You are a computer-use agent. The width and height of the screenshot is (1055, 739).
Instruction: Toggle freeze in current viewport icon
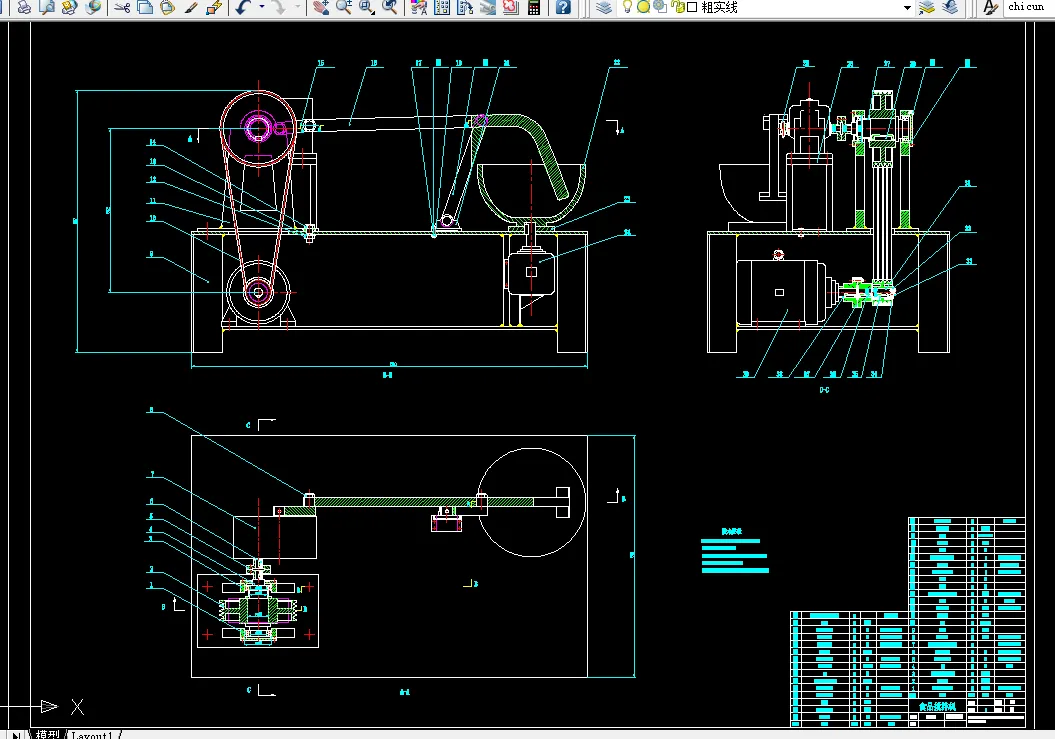[x=660, y=7]
